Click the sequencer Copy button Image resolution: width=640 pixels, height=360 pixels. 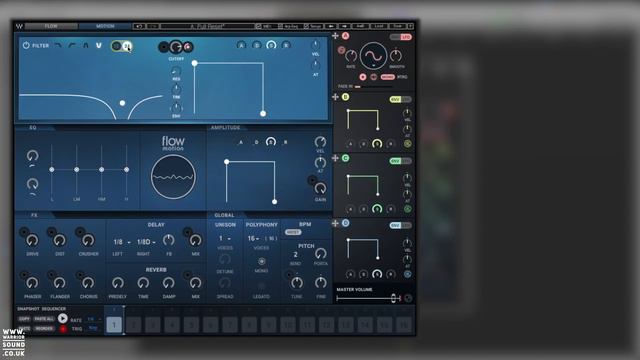point(24,319)
